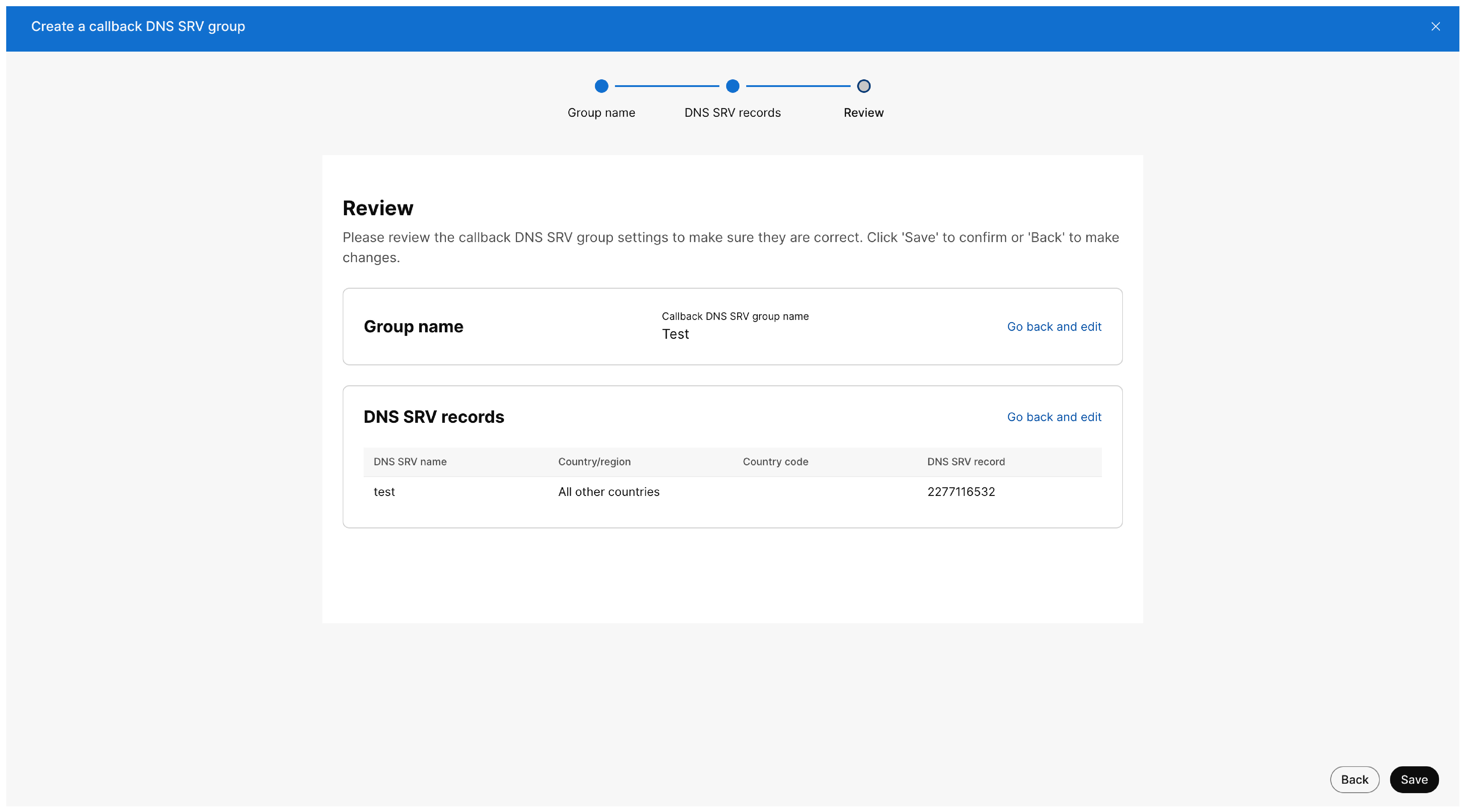Click the 'DNS SRV records' section heading
Screen dimensions: 1465x812
[434, 417]
